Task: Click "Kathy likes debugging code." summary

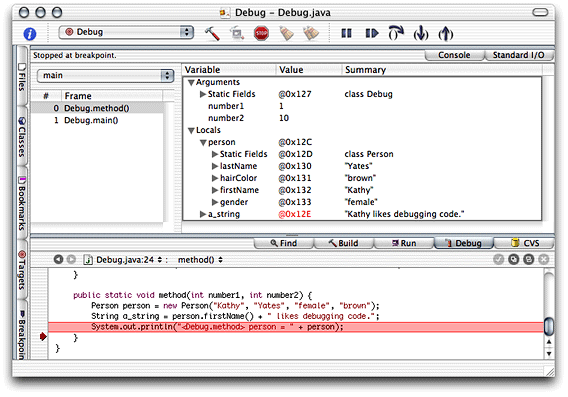Action: tap(404, 214)
